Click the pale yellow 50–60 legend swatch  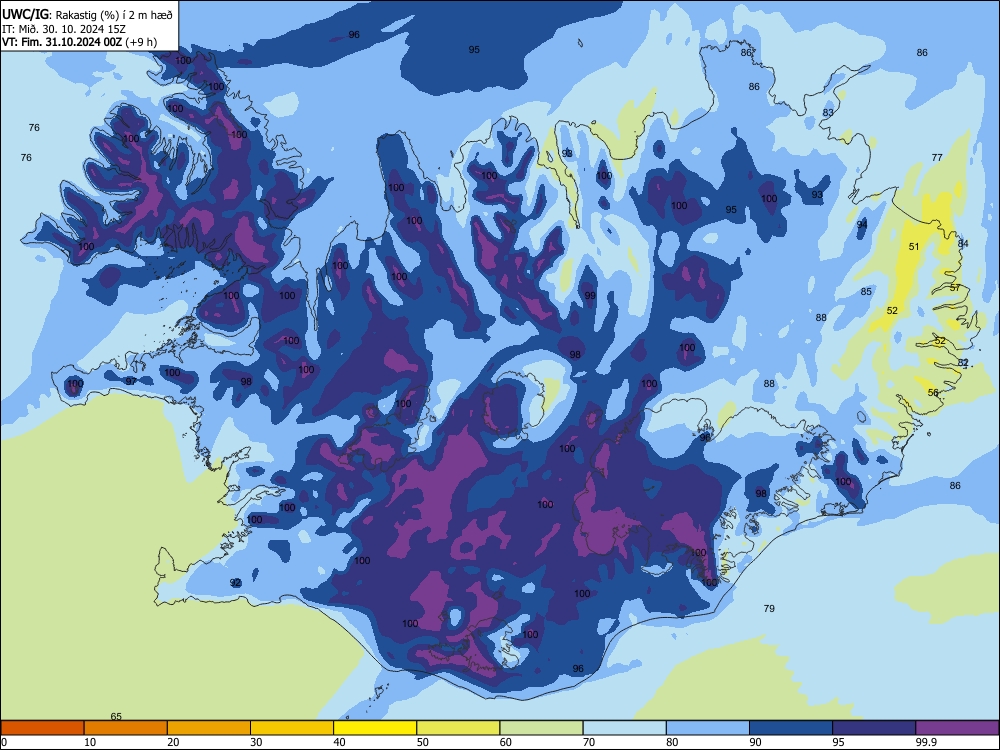point(458,728)
